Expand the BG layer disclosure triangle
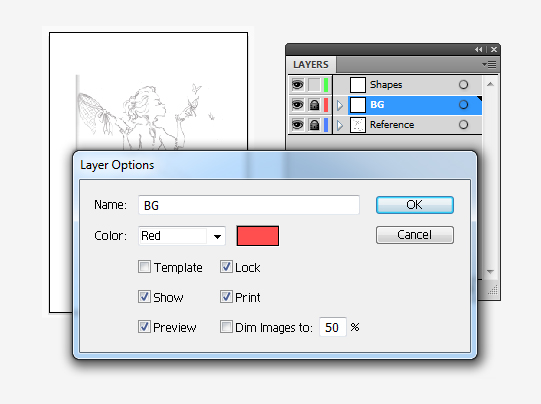Image resolution: width=541 pixels, height=404 pixels. [x=340, y=105]
